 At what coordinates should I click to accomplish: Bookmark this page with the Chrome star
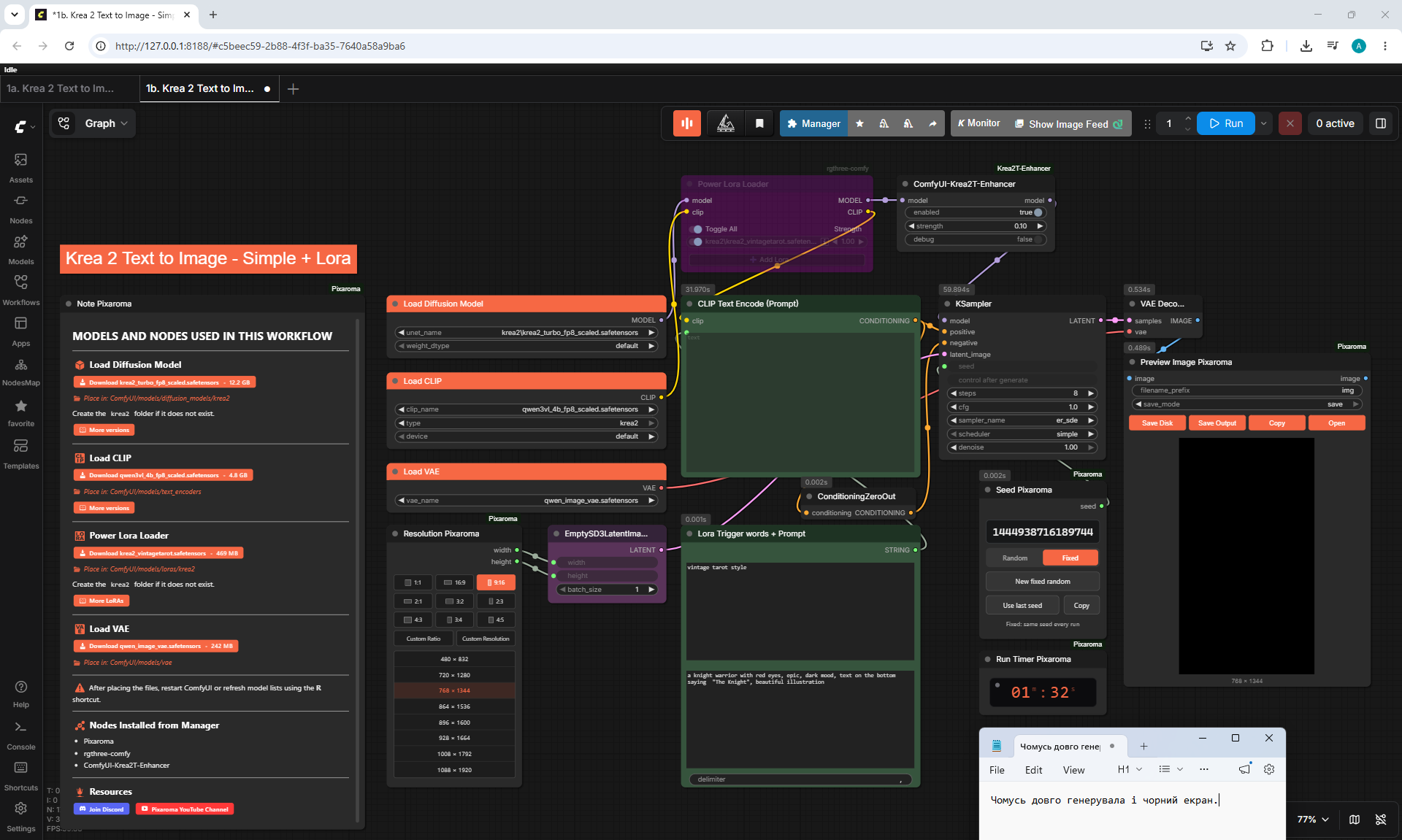(1230, 46)
